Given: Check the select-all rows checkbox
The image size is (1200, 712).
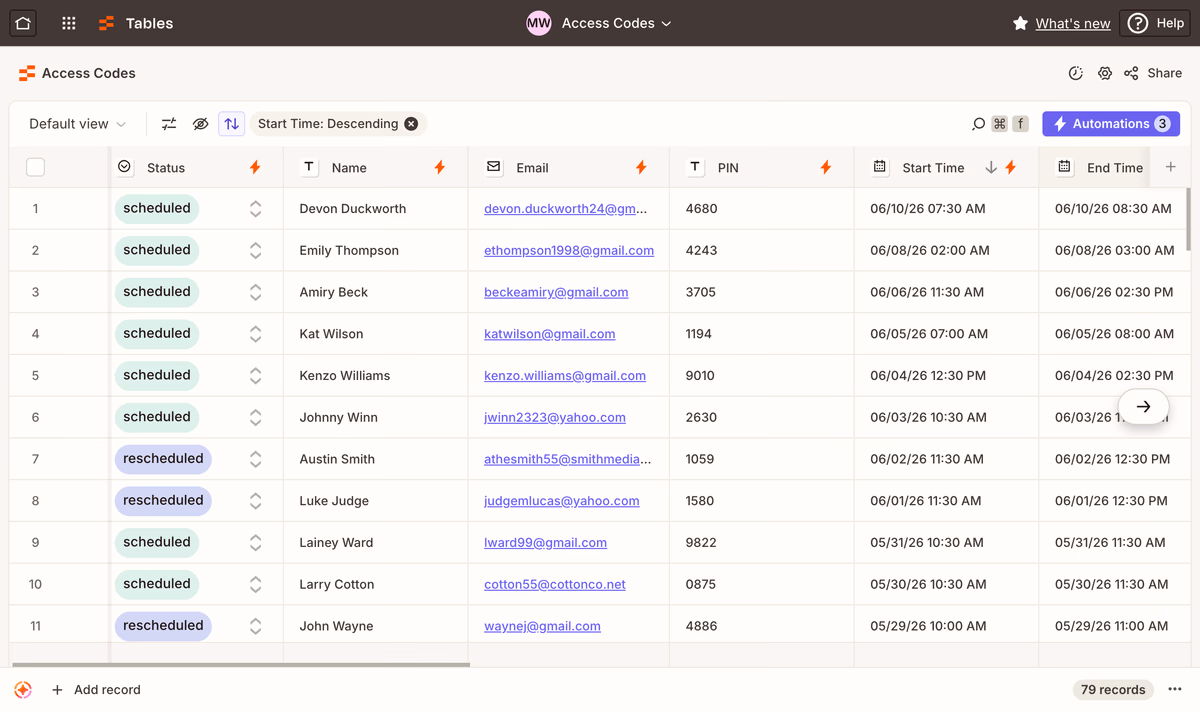Looking at the screenshot, I should (x=35, y=168).
